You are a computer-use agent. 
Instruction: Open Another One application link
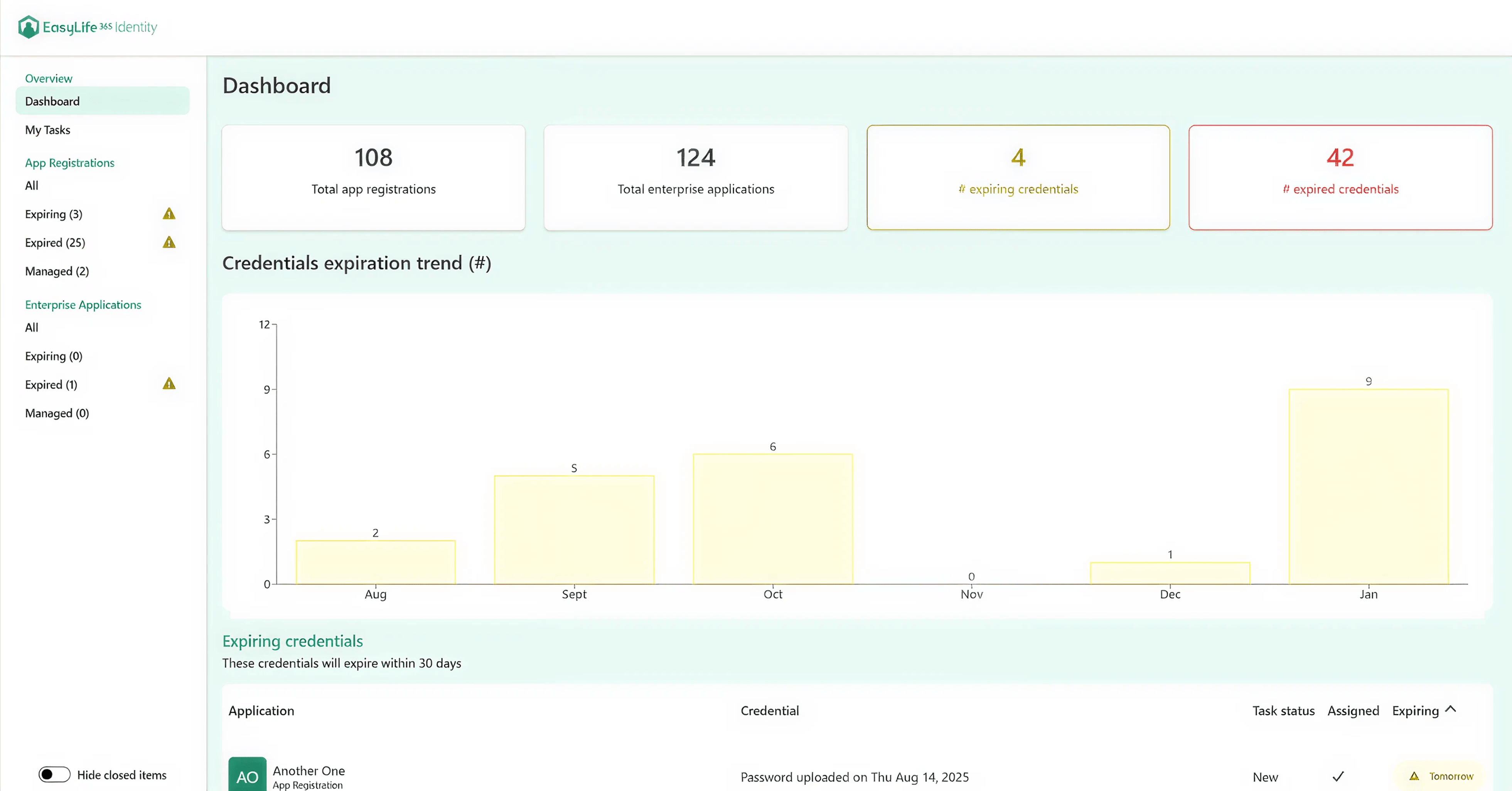(309, 771)
